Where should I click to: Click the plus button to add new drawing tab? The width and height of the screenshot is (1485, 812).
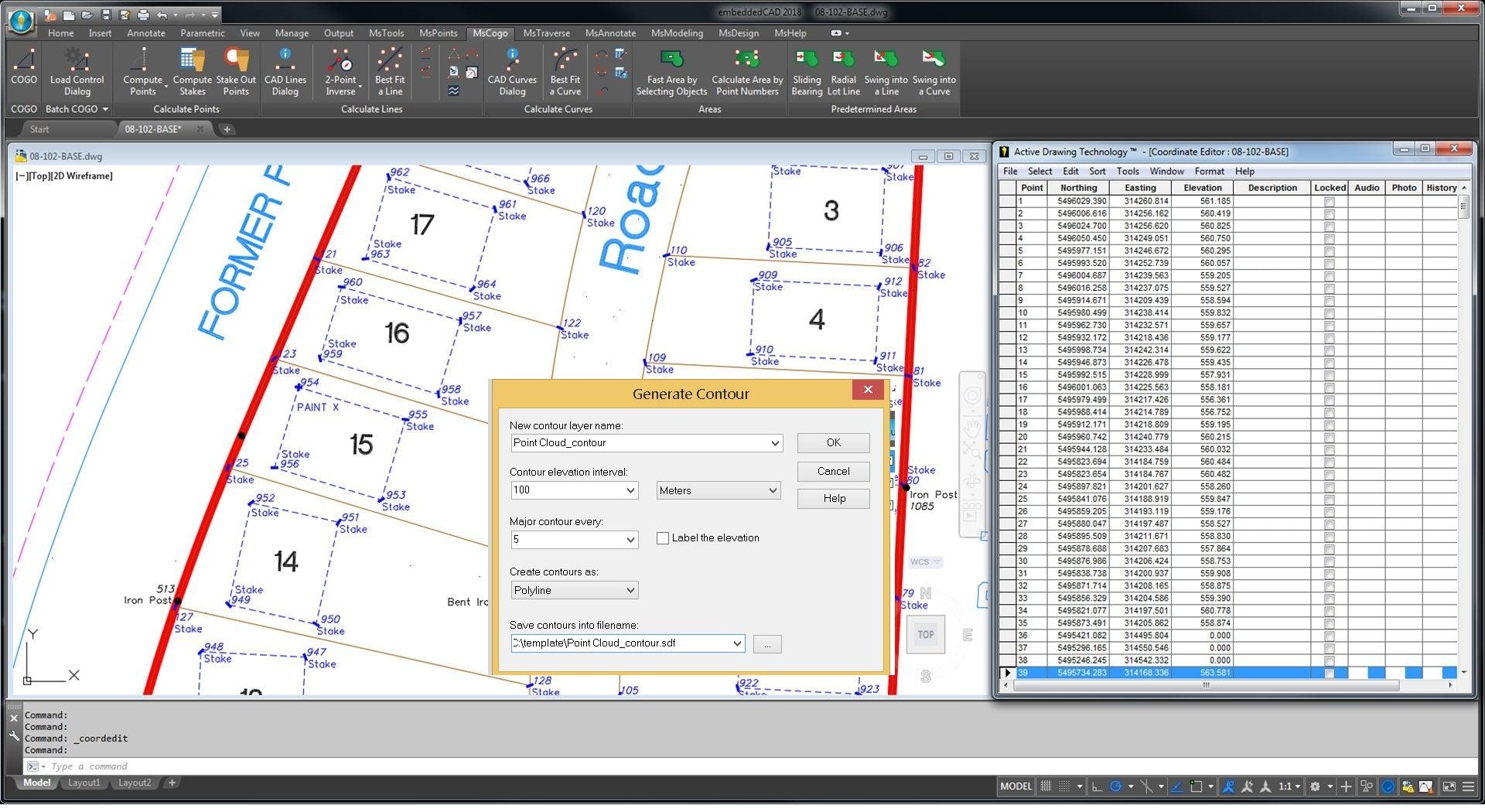pyautogui.click(x=227, y=129)
